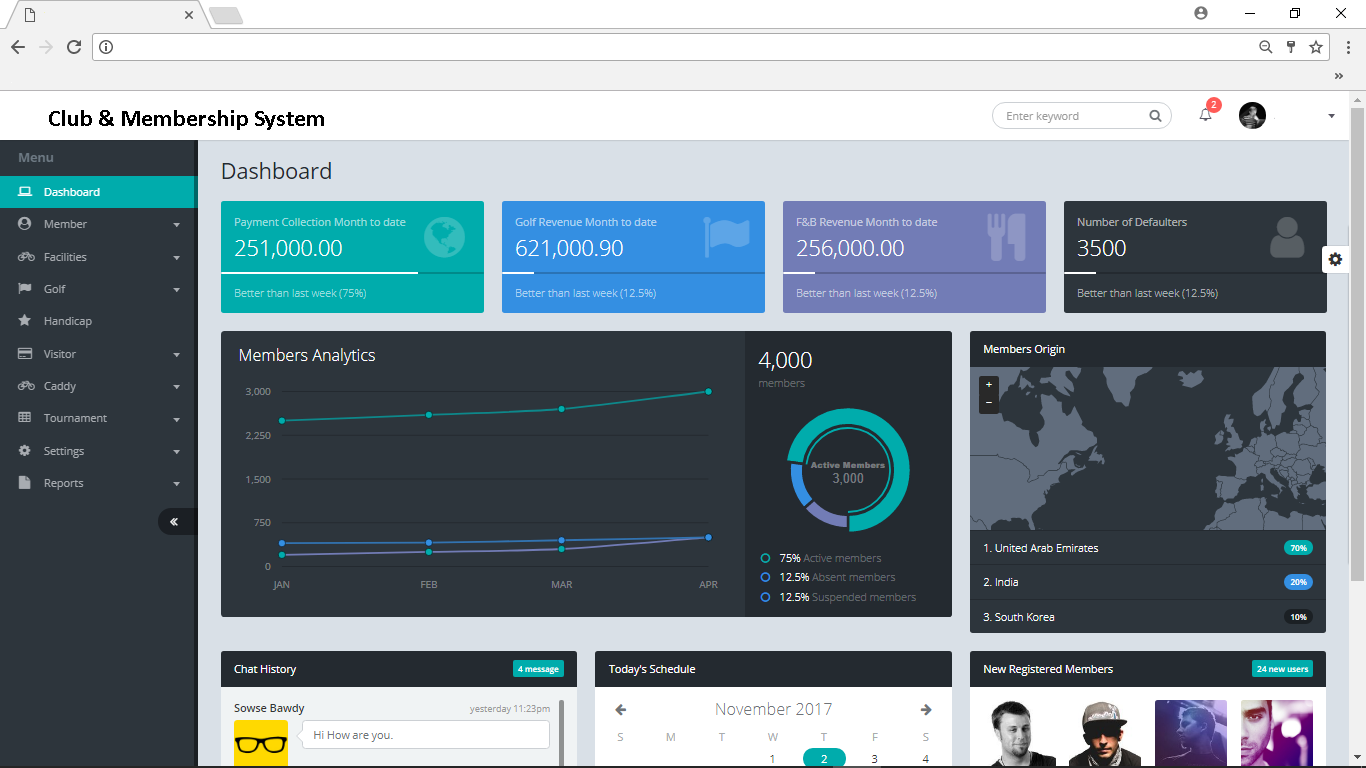Click the Reports document icon
Screen dimensions: 1366x768
tap(25, 483)
